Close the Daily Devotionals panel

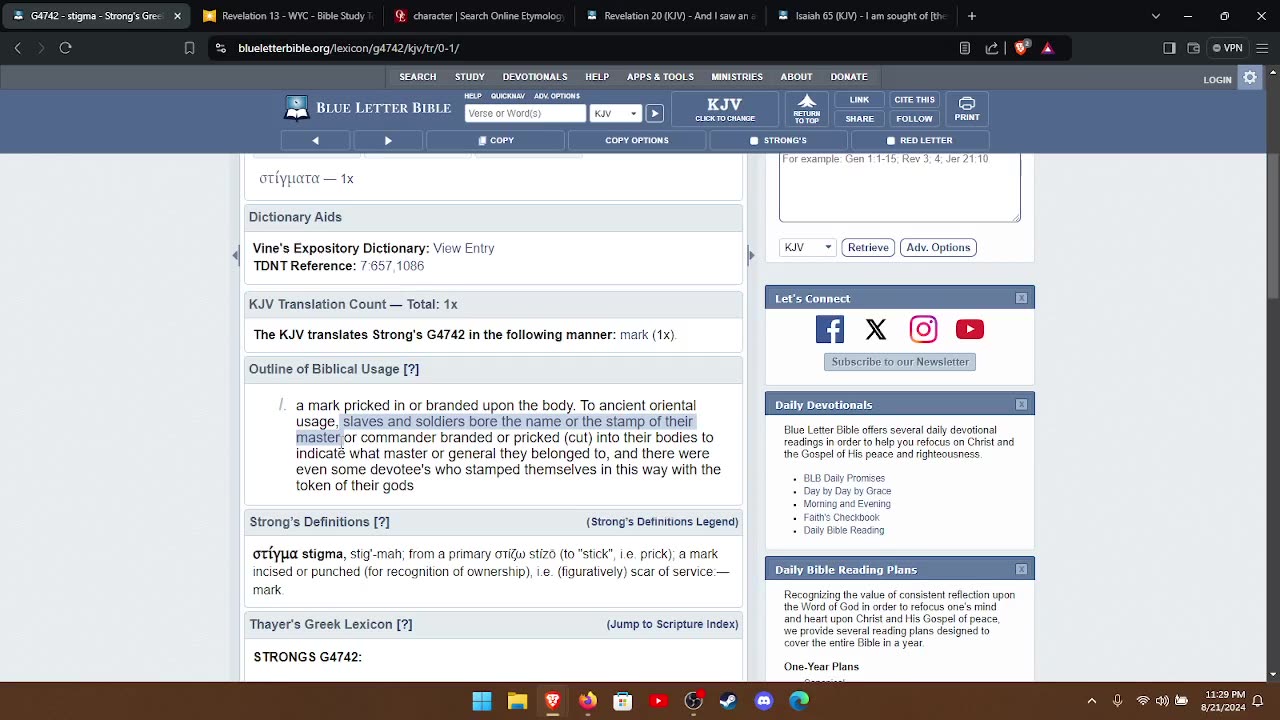pos(1021,404)
